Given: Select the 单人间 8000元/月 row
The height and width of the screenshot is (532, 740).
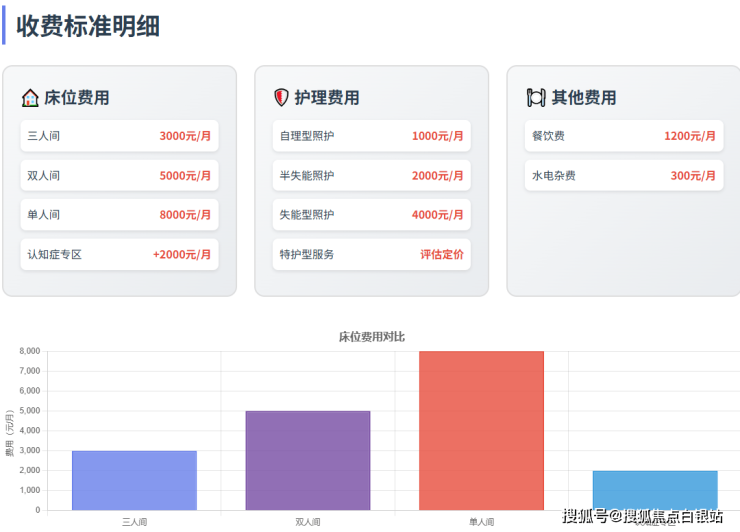Looking at the screenshot, I should point(119,215).
